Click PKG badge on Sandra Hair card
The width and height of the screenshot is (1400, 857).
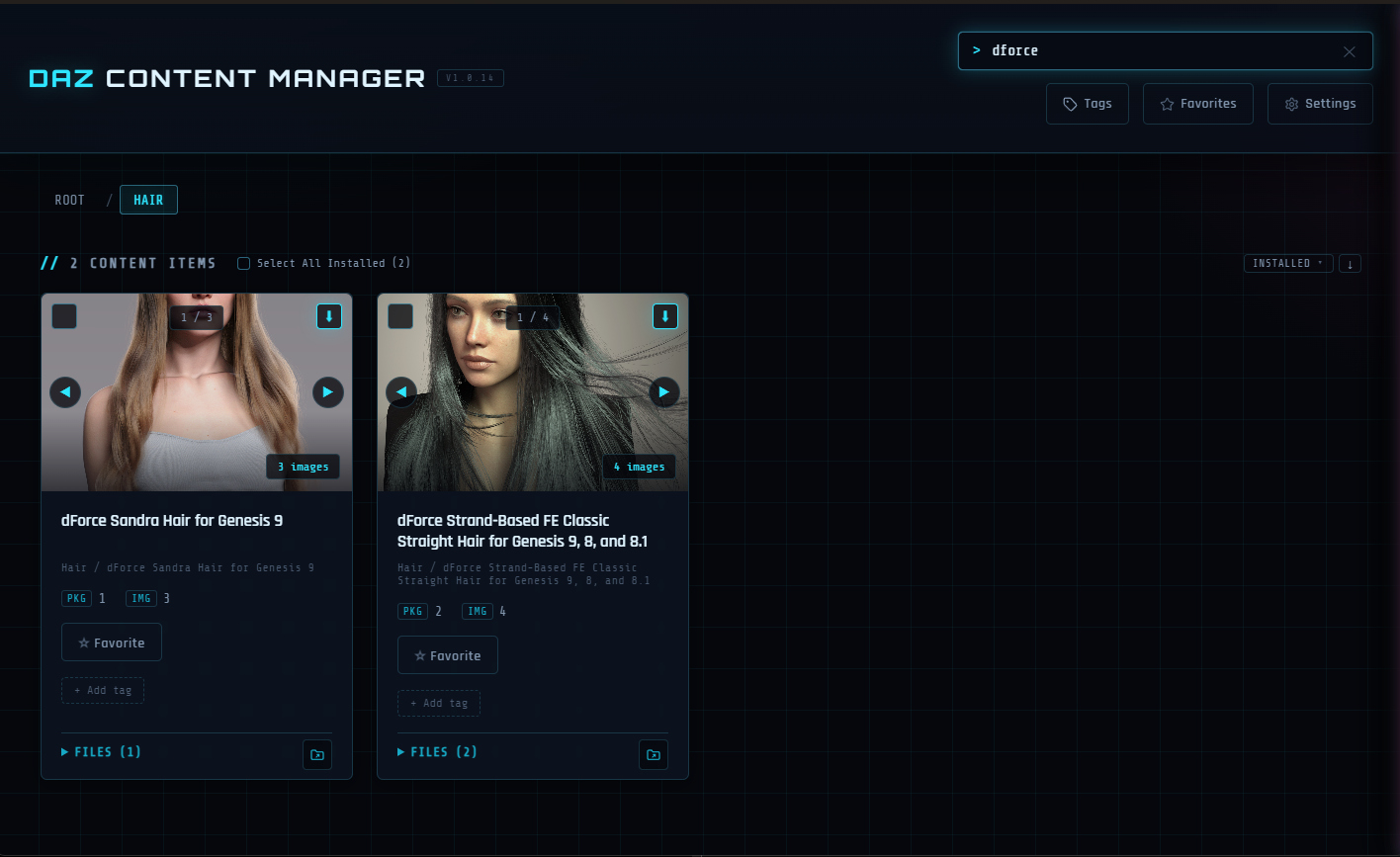pyautogui.click(x=76, y=598)
